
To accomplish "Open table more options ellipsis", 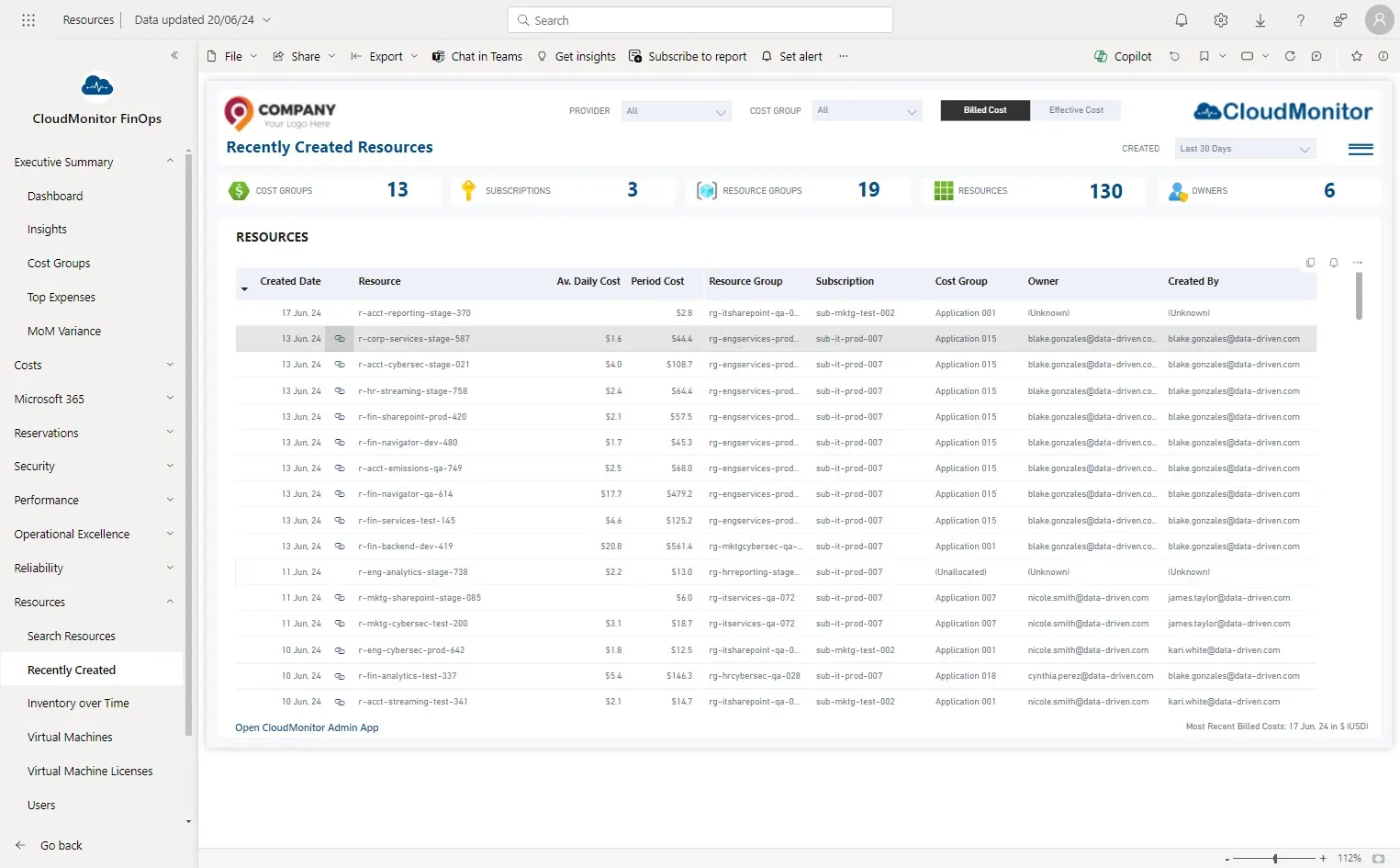I will tap(1358, 263).
